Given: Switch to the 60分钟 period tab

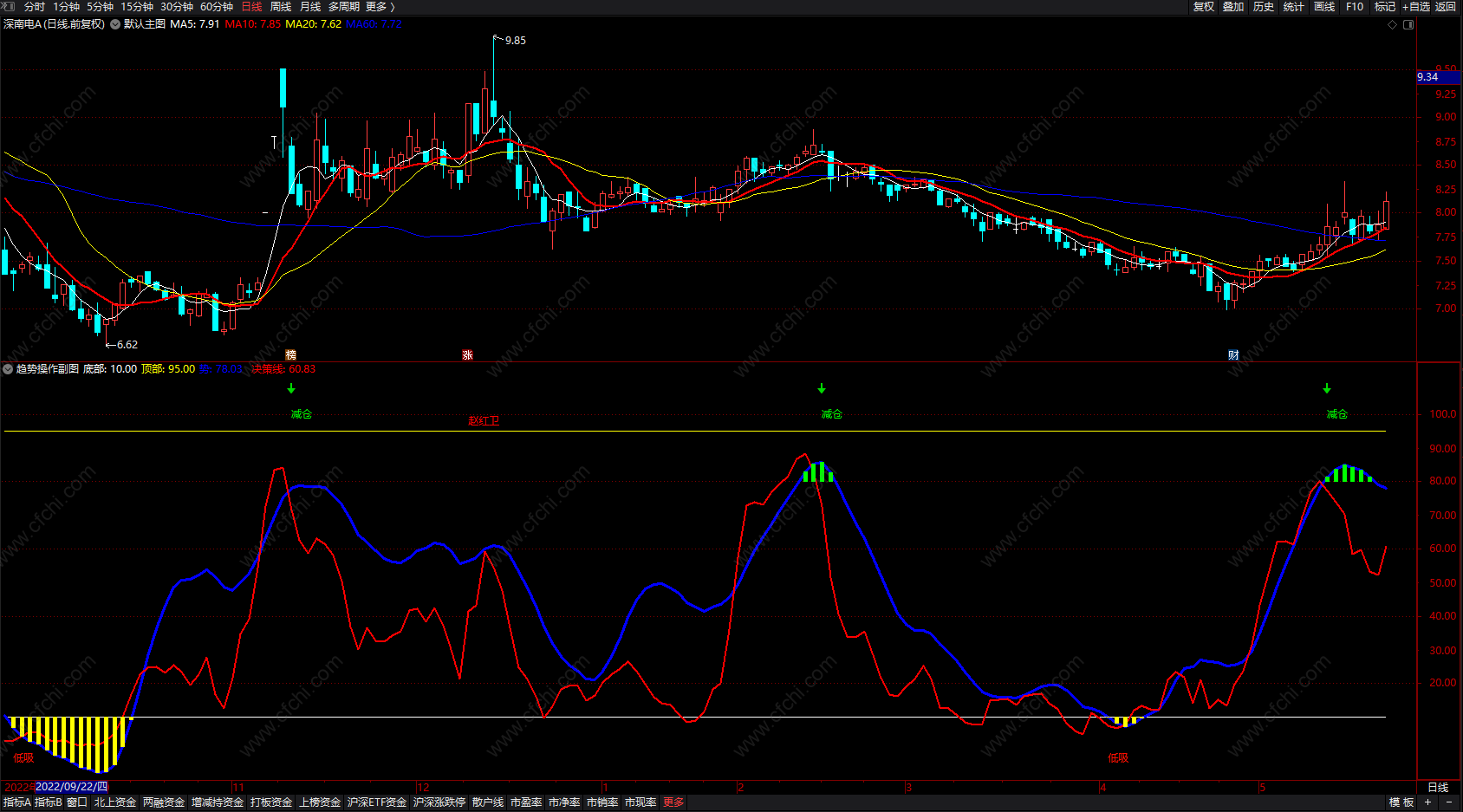Looking at the screenshot, I should coord(217,7).
